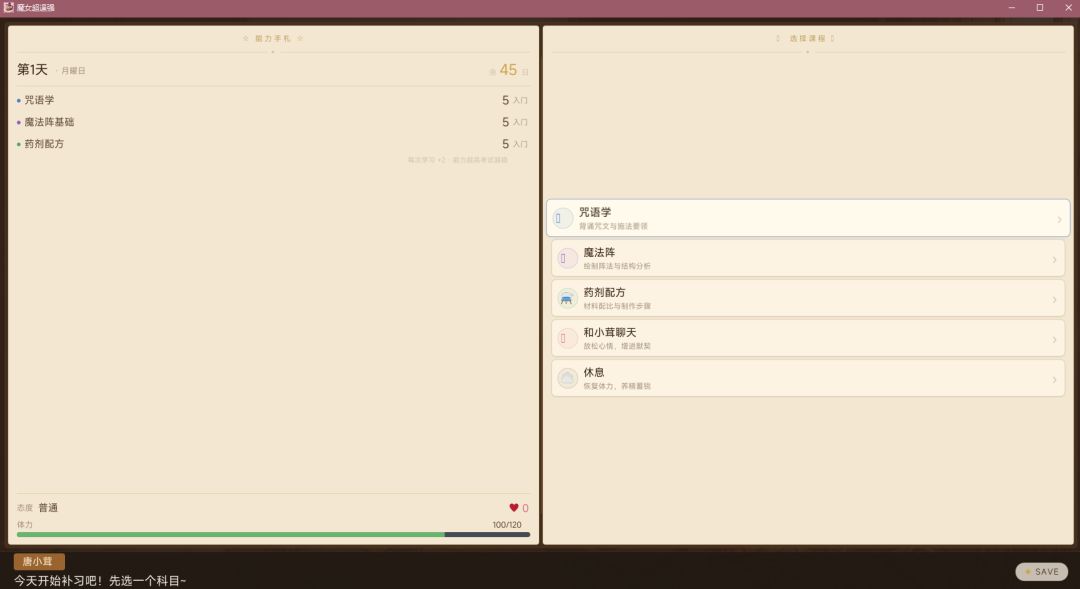
Task: Click the 月曜日 weekday label
Action: pos(73,71)
